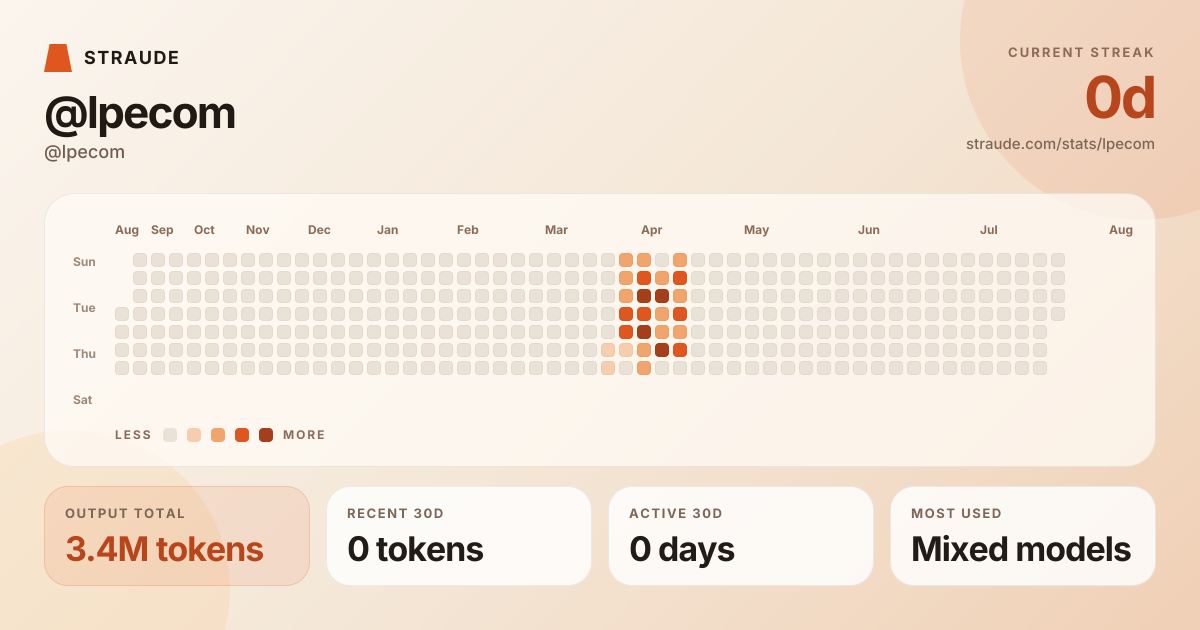1200x630 pixels.
Task: Click the medium orange legend swatch
Action: (x=218, y=435)
